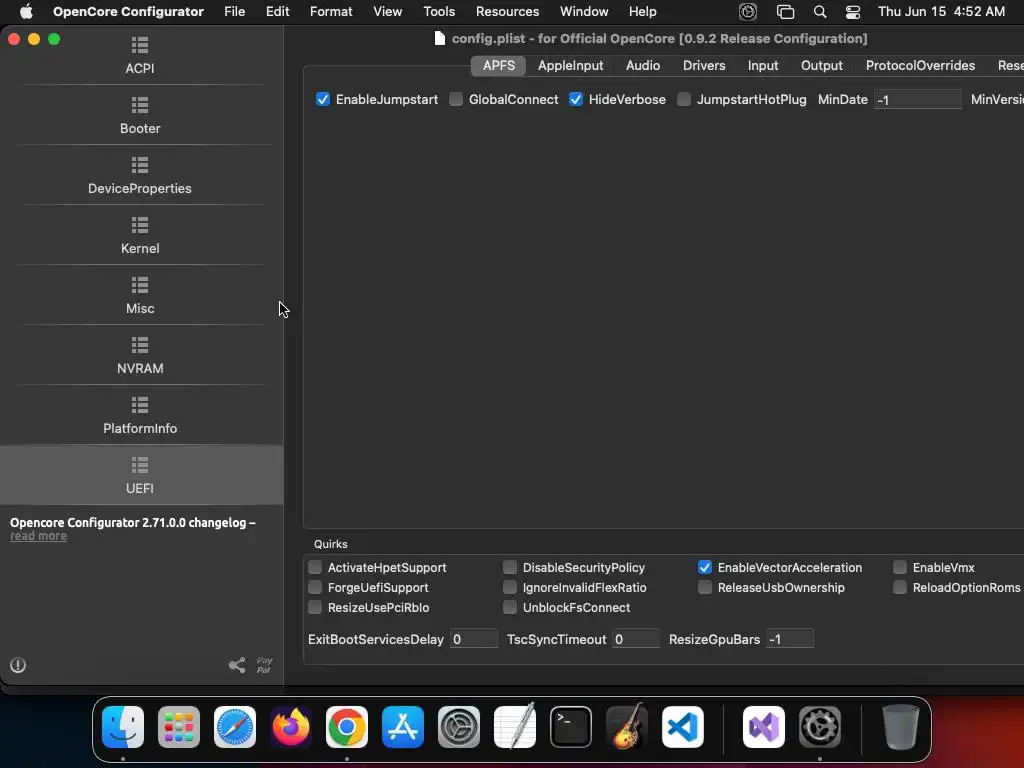Enable the UnblockFsConnect quirk
1024x768 pixels.
[x=510, y=607]
